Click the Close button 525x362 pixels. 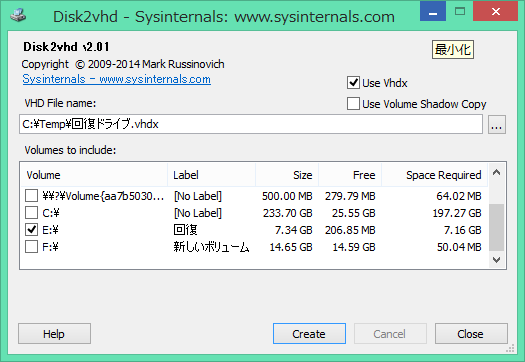point(471,334)
